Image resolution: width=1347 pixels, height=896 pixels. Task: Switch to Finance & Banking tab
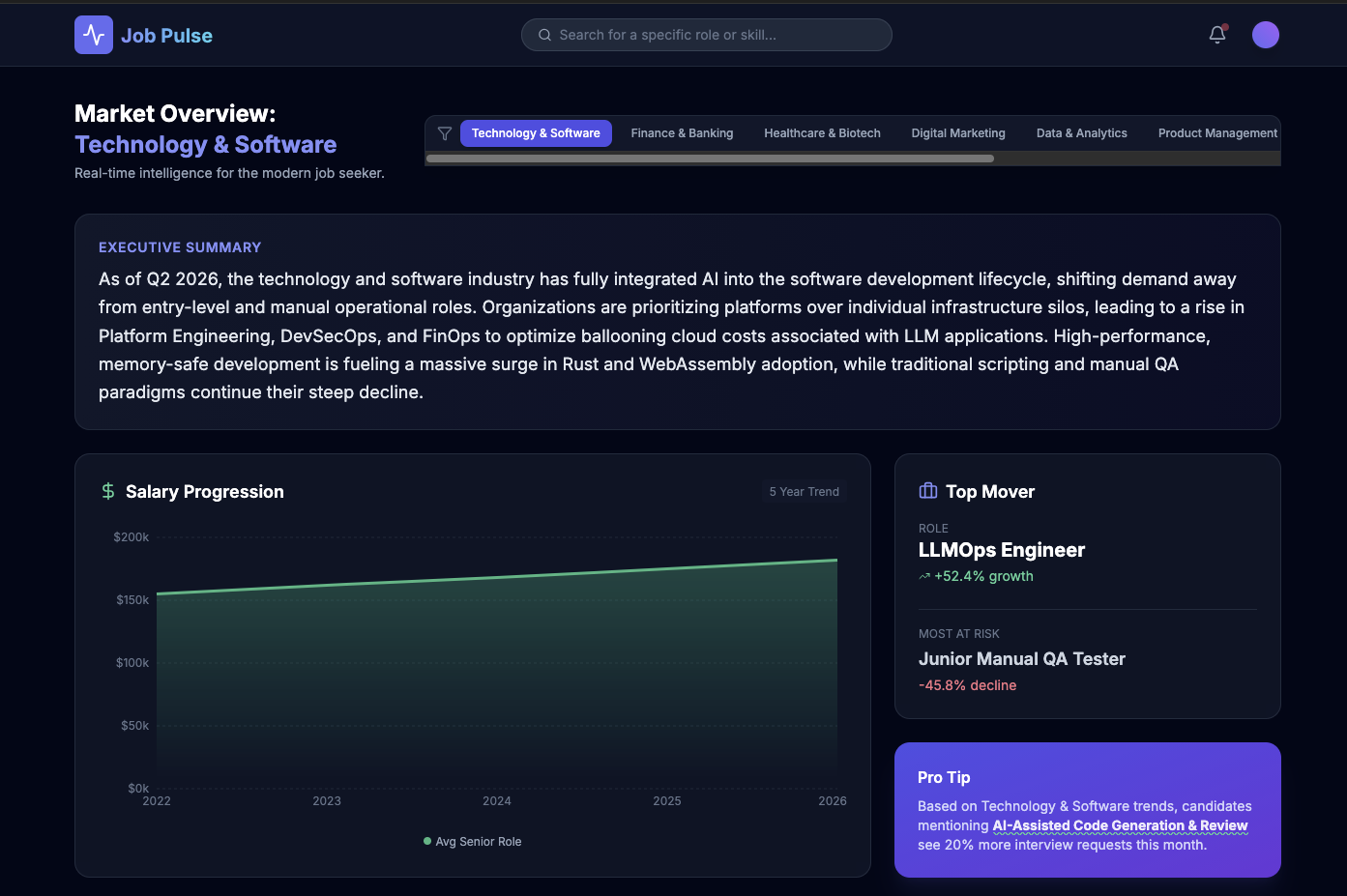pos(682,133)
